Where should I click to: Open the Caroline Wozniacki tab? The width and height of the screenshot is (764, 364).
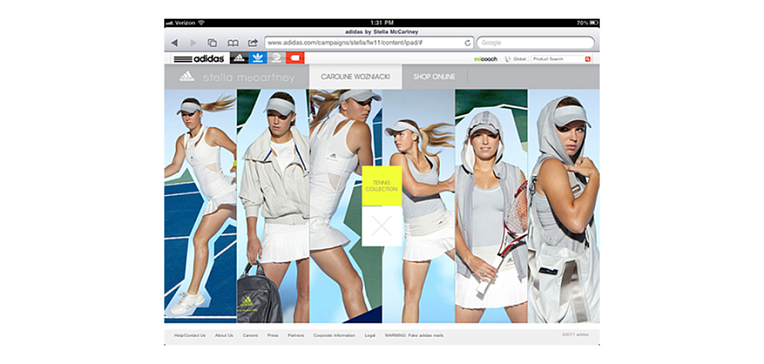tap(356, 77)
